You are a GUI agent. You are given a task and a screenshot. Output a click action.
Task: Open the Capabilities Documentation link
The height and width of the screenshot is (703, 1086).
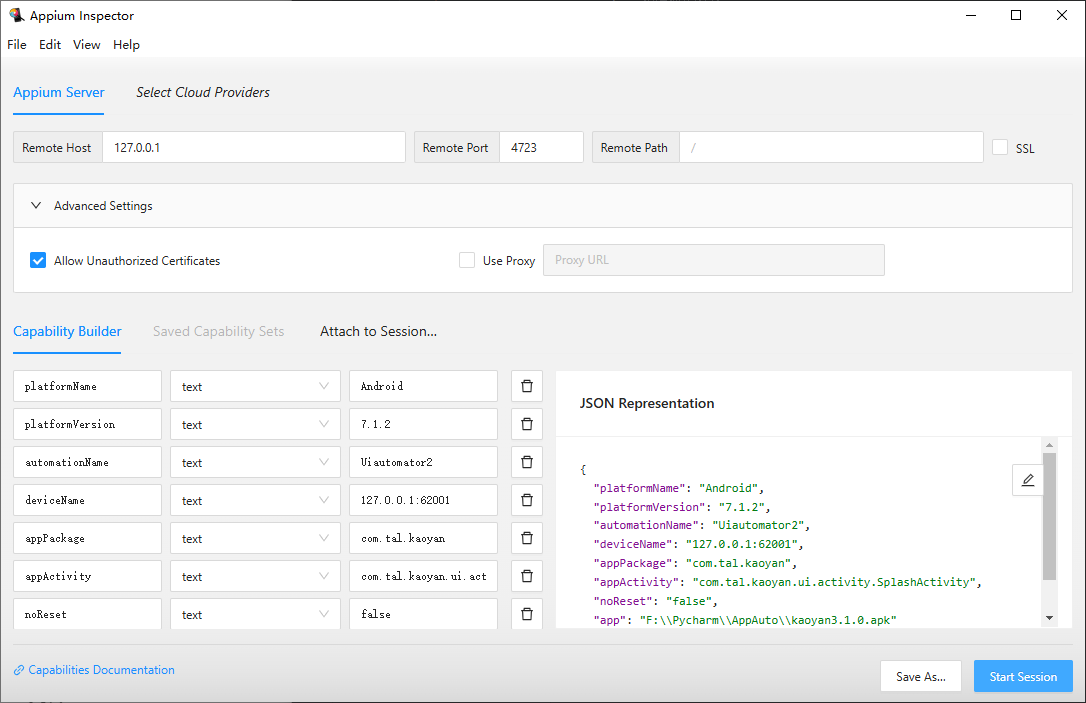pos(101,670)
